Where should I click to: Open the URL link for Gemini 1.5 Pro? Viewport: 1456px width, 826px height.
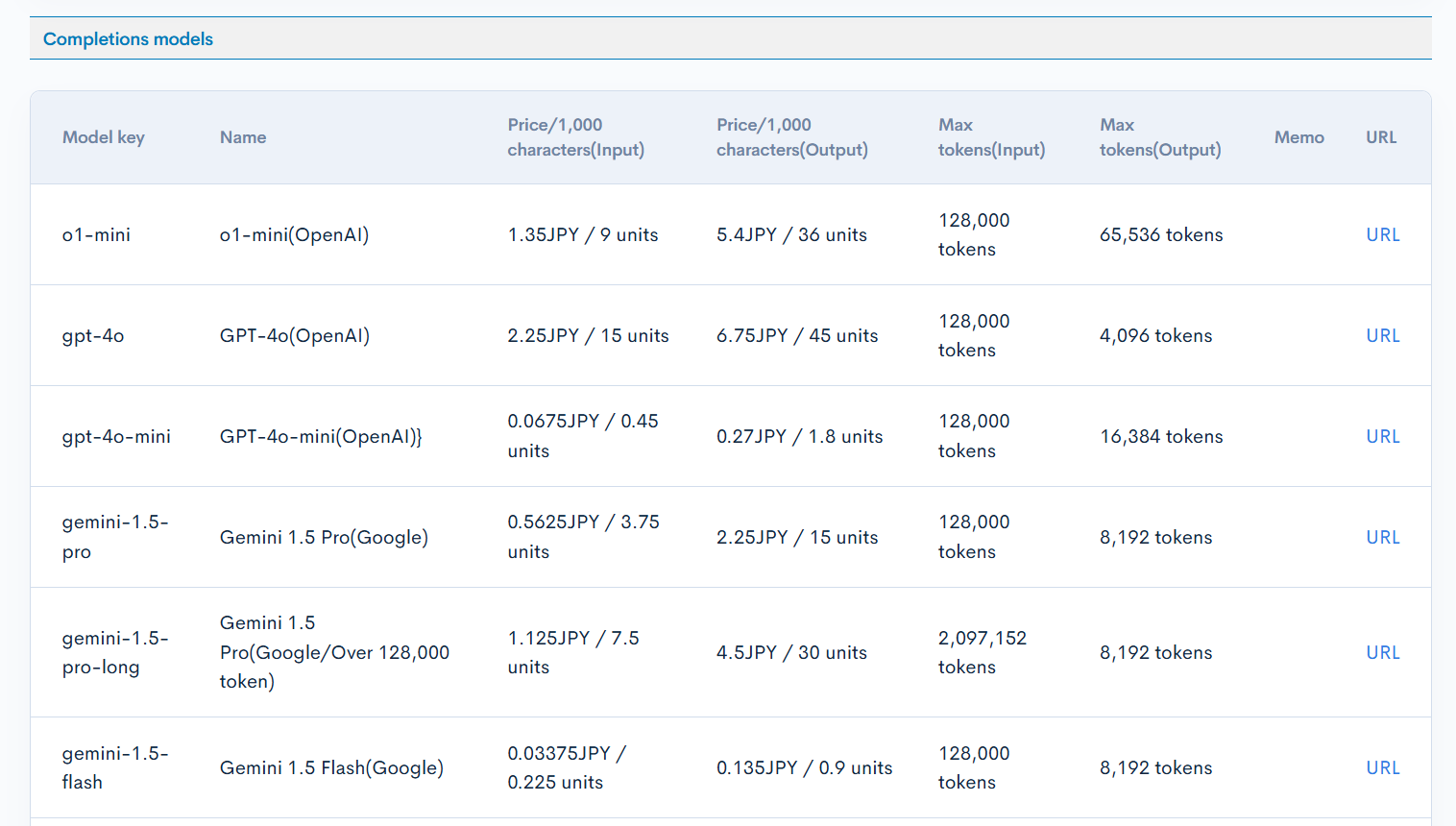coord(1382,537)
